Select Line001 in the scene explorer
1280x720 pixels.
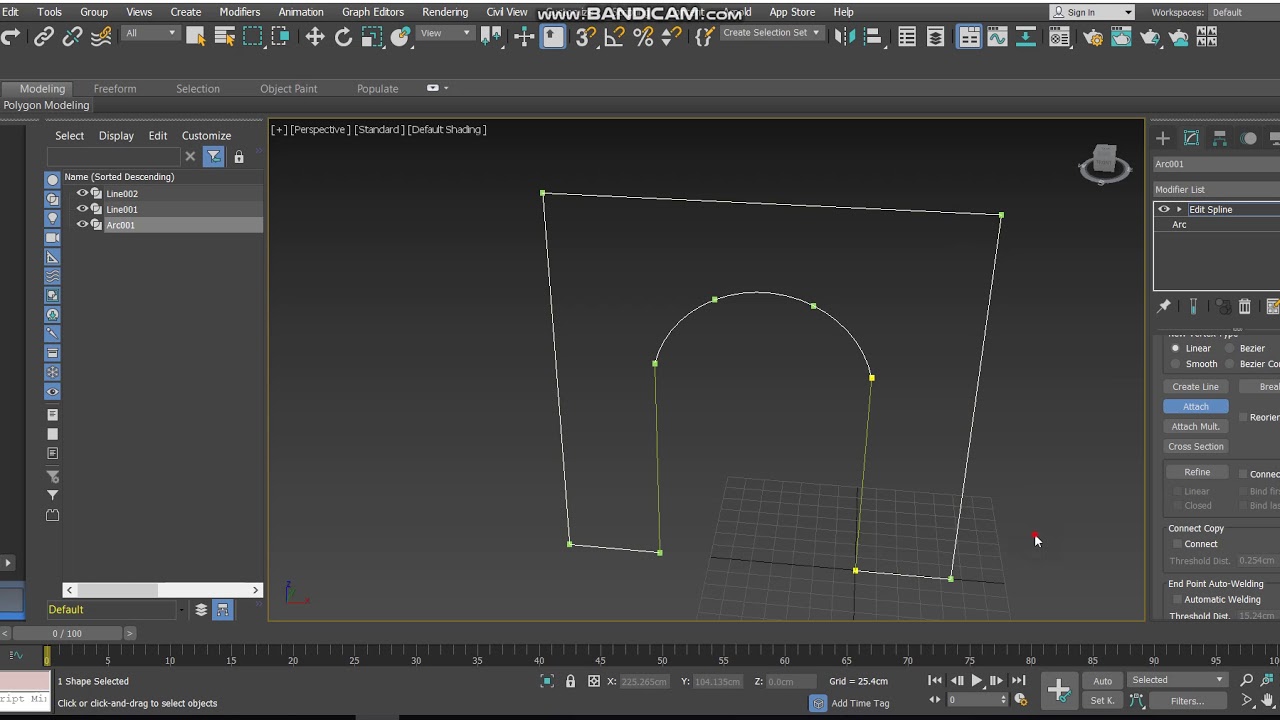point(122,209)
